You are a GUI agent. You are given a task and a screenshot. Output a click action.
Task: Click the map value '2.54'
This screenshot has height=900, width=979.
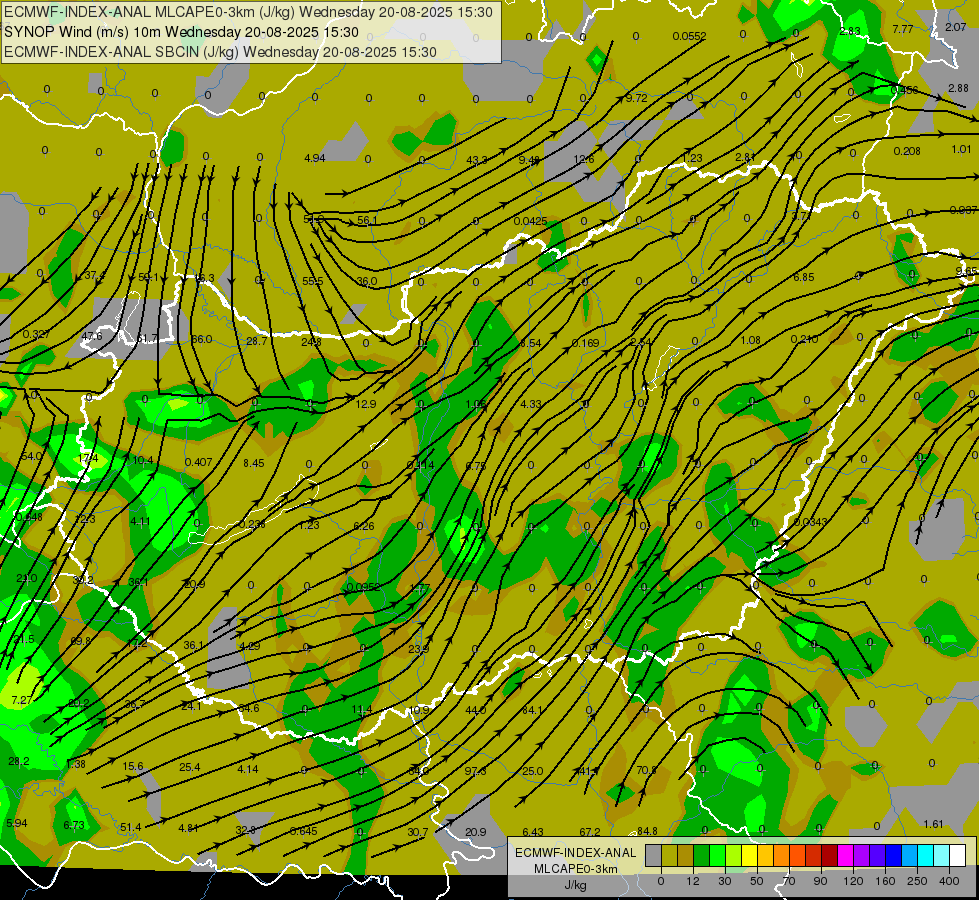coord(641,342)
